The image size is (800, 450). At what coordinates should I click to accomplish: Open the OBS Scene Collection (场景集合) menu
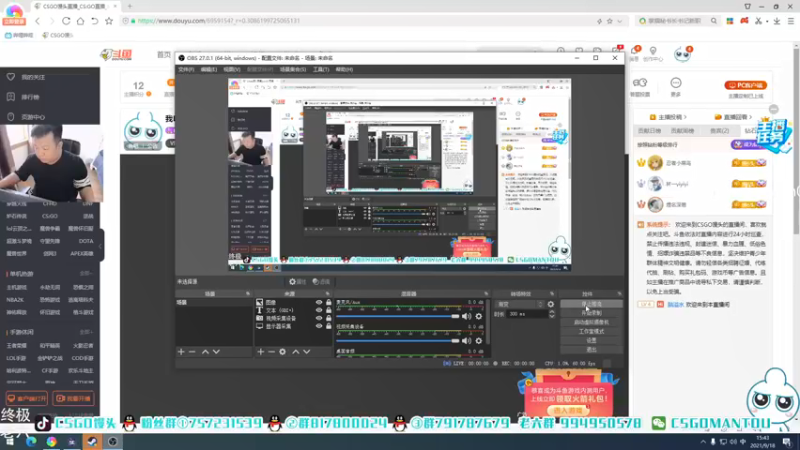[293, 69]
